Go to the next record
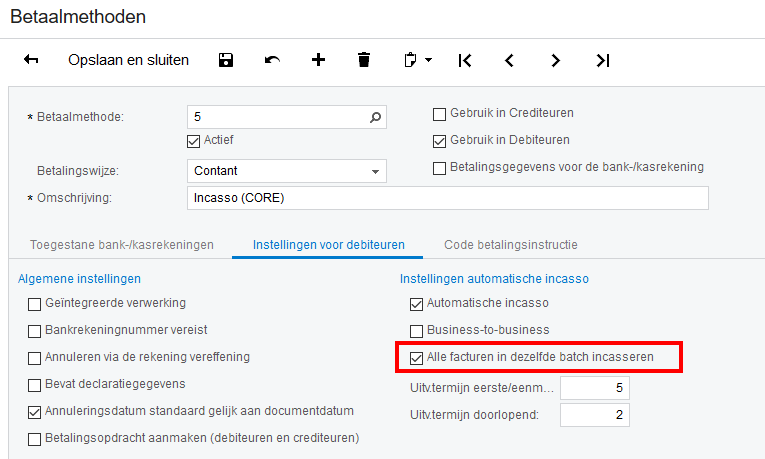The width and height of the screenshot is (765, 459). 556,60
